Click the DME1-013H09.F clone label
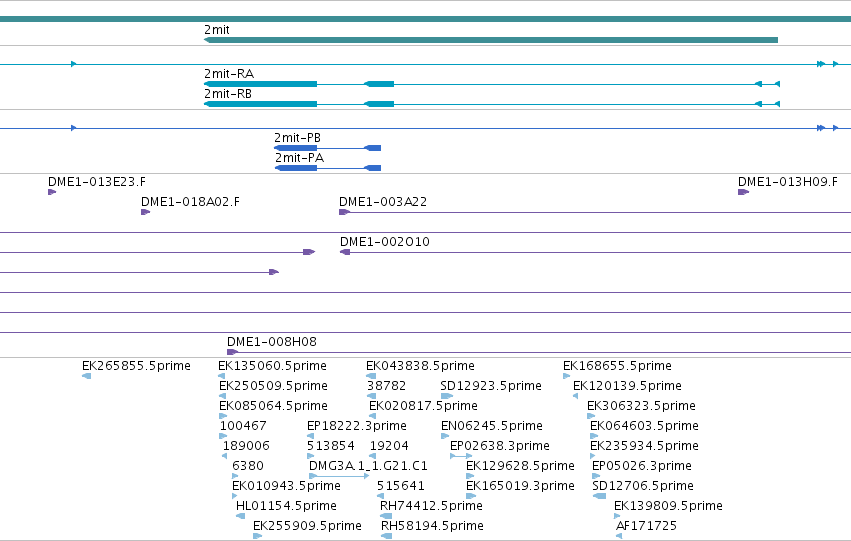The image size is (851, 541). tap(788, 182)
